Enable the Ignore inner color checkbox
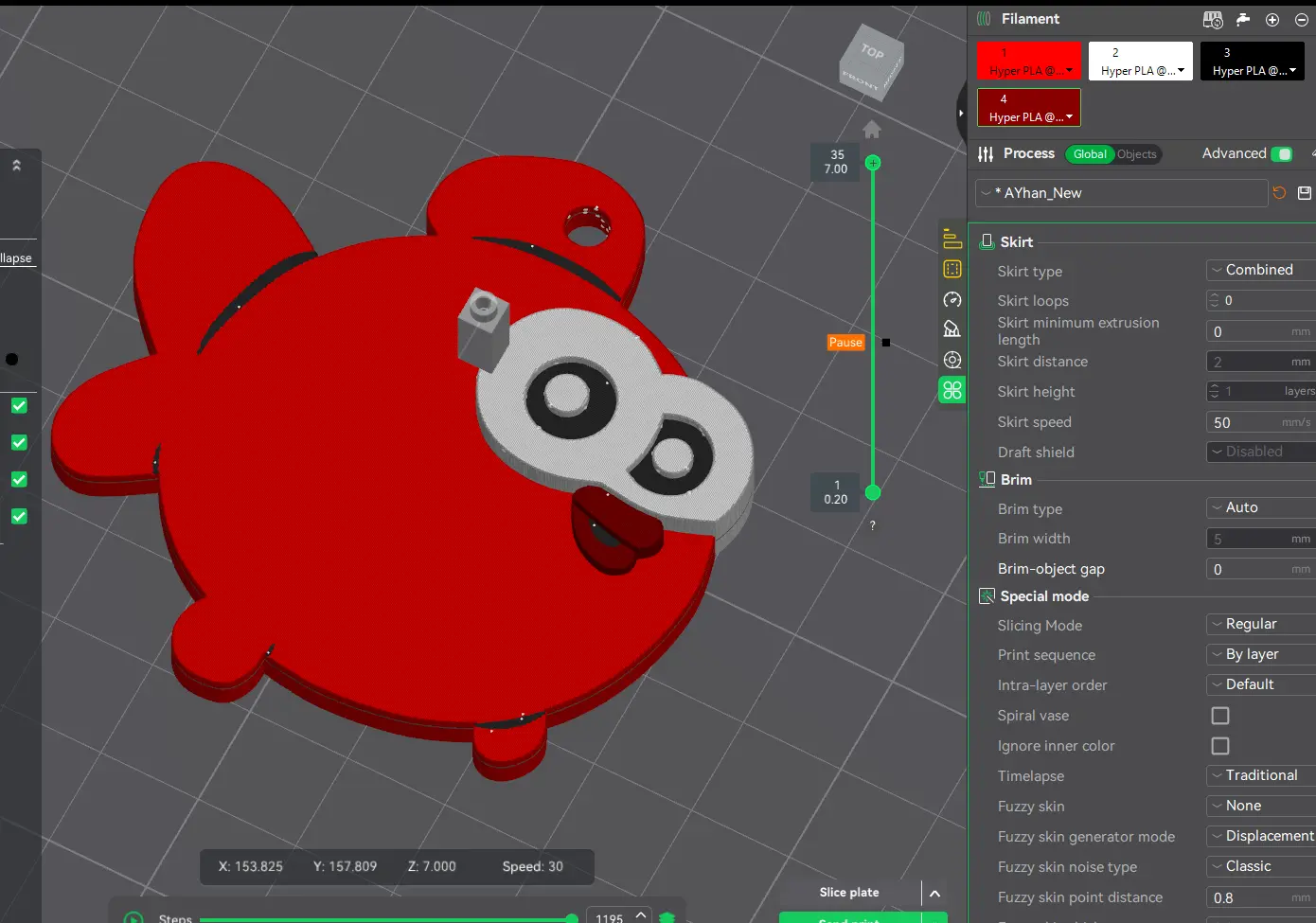 click(x=1220, y=746)
